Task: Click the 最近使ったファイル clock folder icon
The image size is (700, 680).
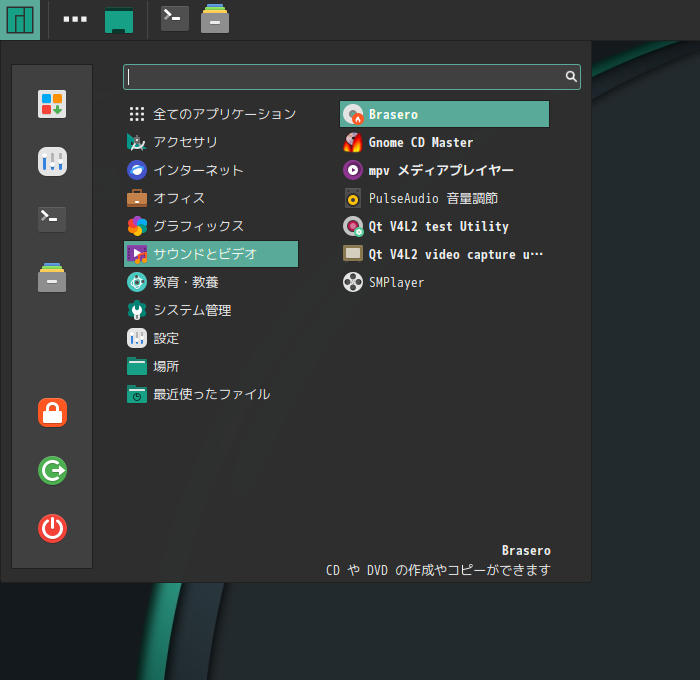Action: [x=137, y=394]
